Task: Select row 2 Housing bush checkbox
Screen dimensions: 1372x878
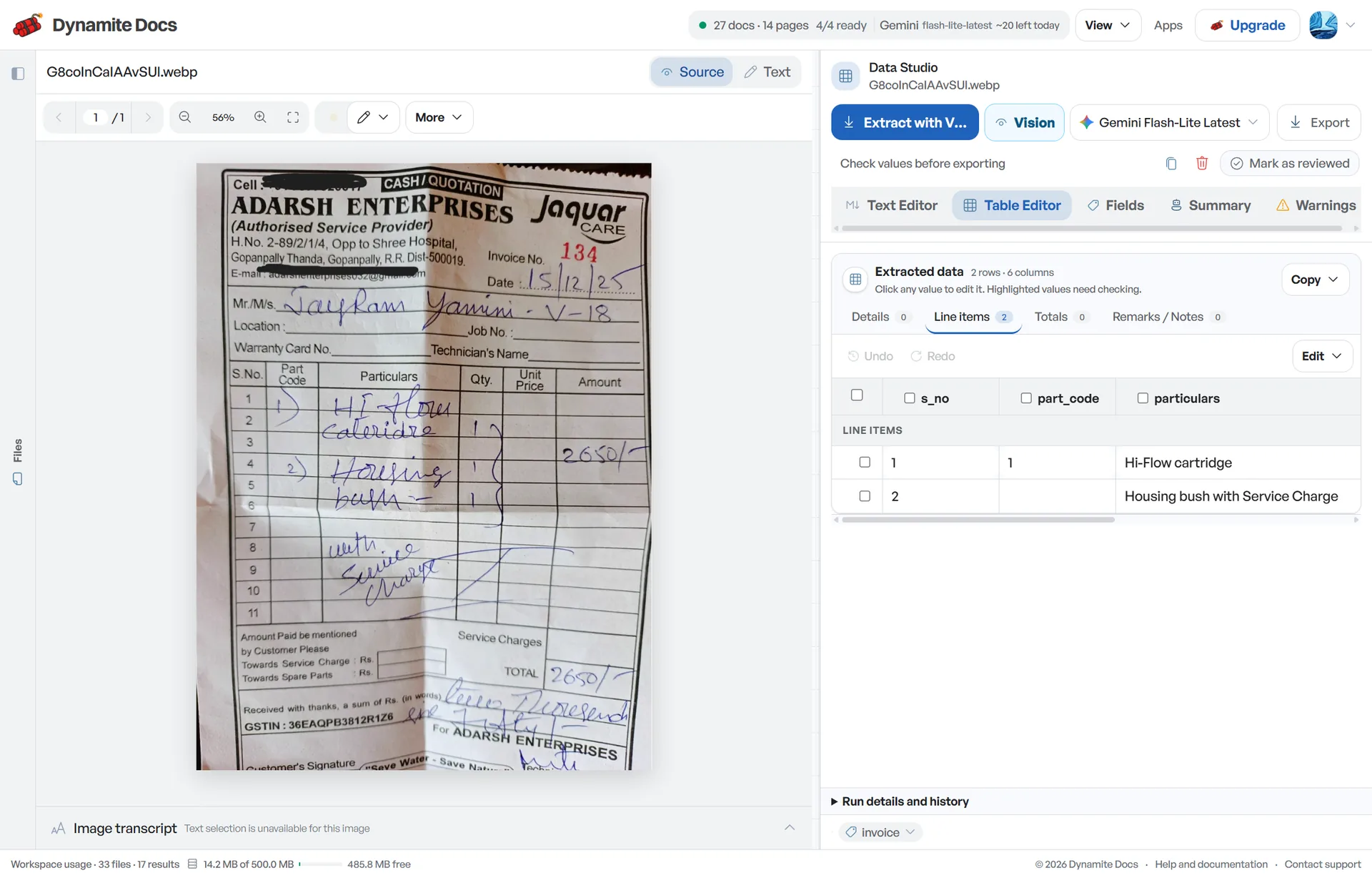Action: [865, 496]
